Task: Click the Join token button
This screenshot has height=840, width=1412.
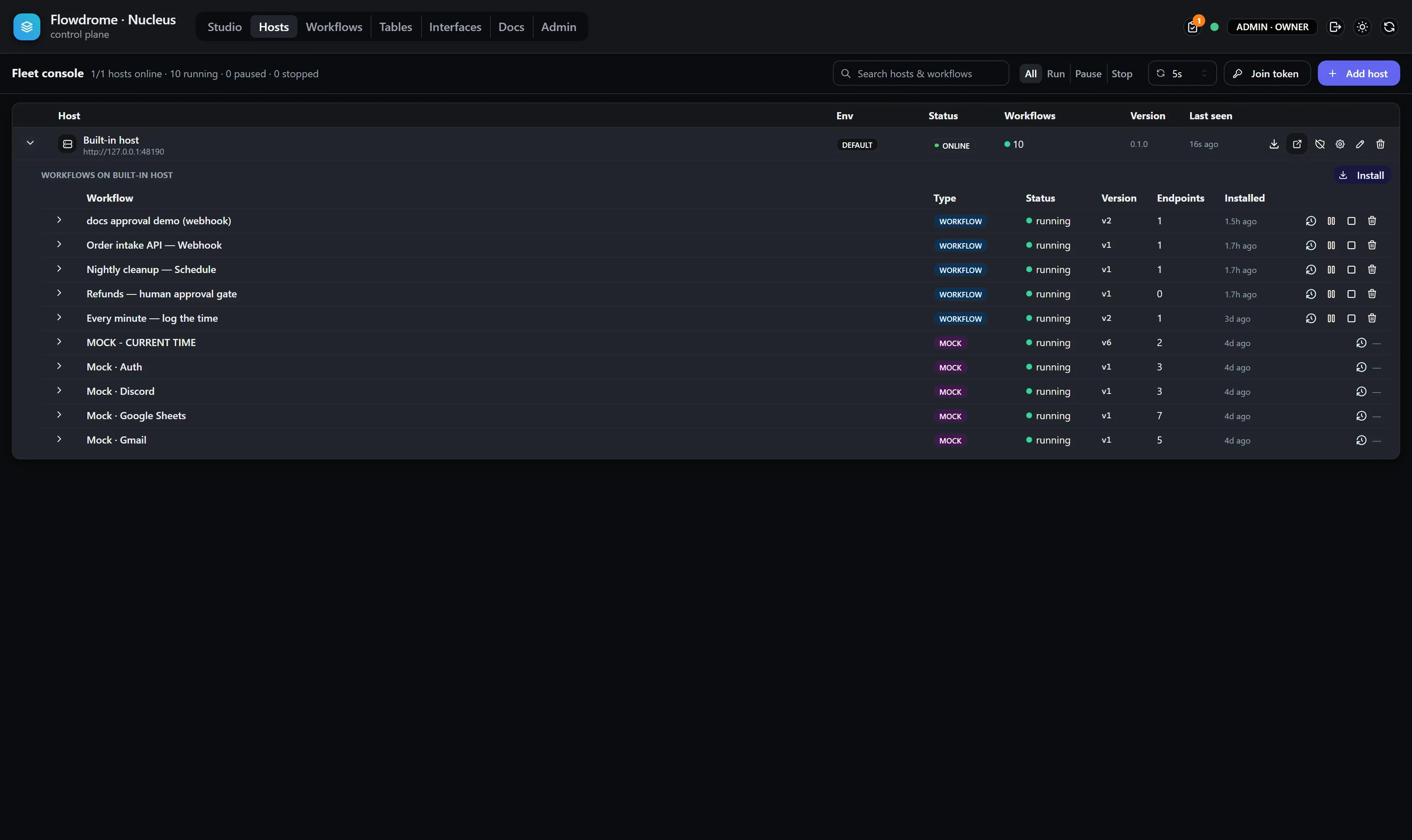Action: pos(1267,73)
